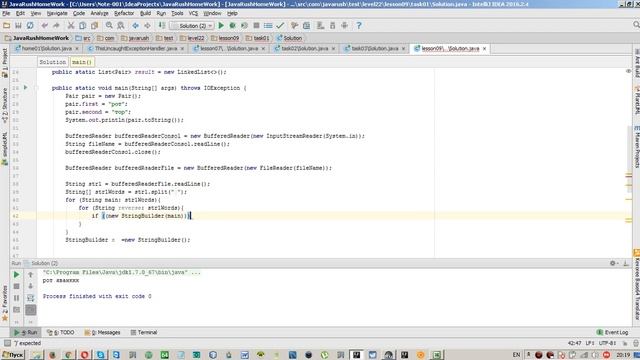Open Favorites side tool window
The image size is (640, 360).
coord(4,304)
